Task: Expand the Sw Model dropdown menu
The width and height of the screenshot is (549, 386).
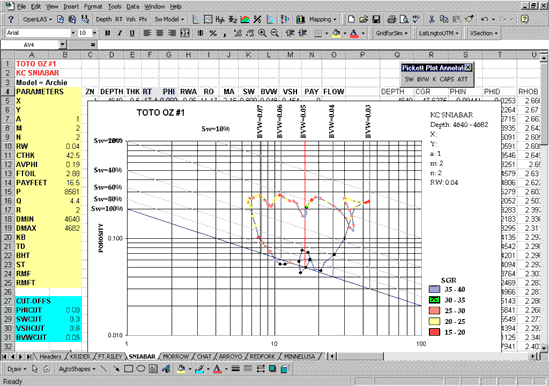Action: coord(169,19)
